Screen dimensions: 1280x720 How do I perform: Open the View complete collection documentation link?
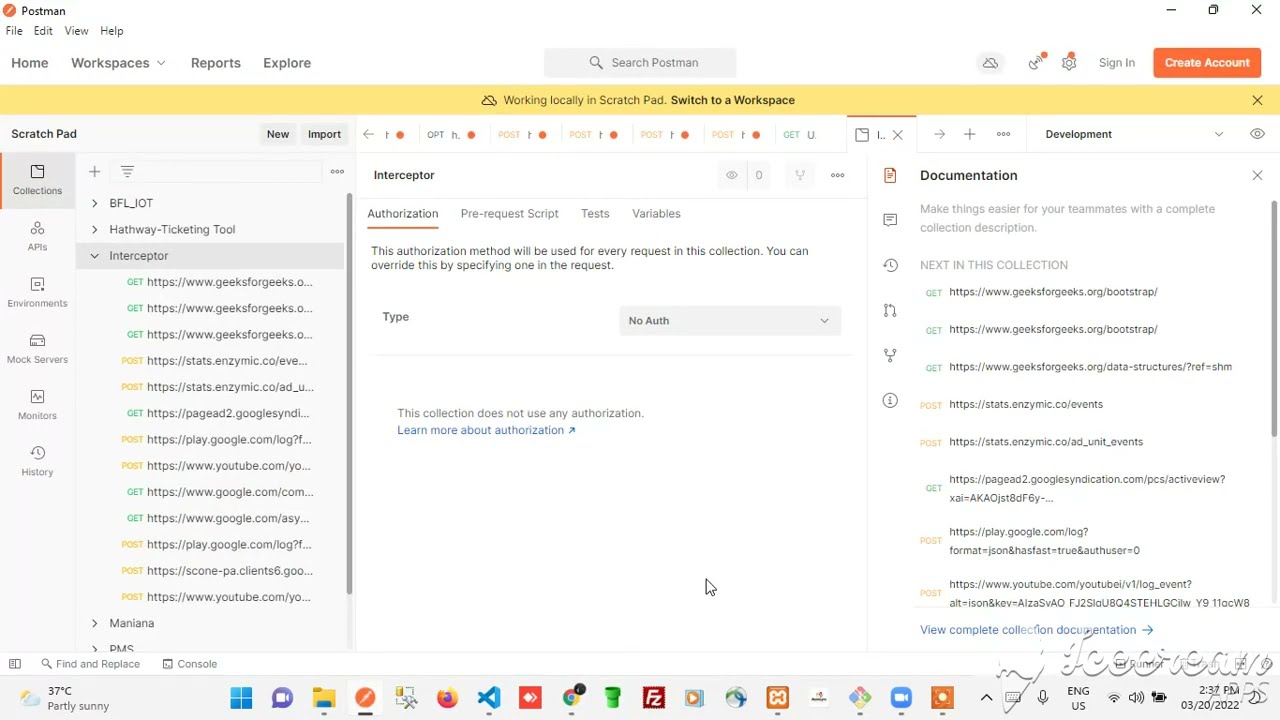click(1036, 630)
